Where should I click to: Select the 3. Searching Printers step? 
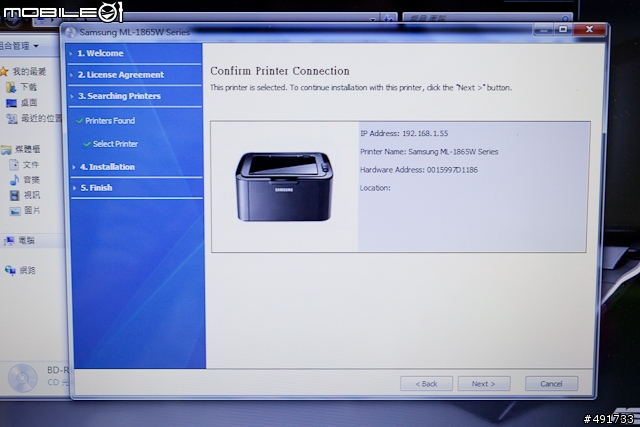pos(119,96)
